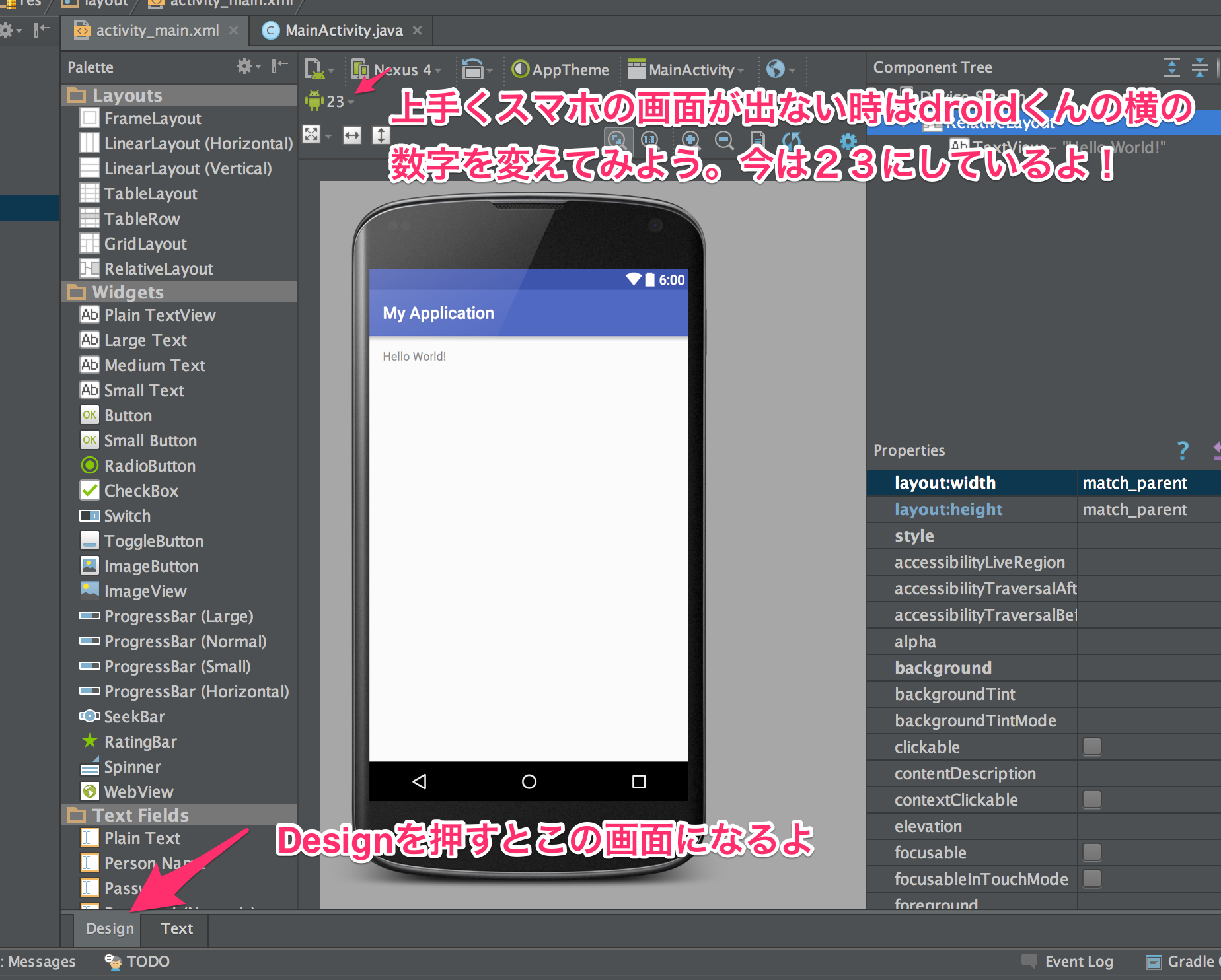
Task: Select ProgressBar (Horizontal) in palette
Action: pos(184,691)
